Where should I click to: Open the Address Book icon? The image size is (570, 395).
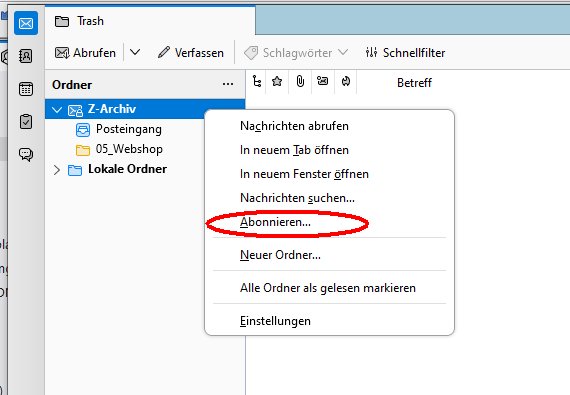pos(26,56)
